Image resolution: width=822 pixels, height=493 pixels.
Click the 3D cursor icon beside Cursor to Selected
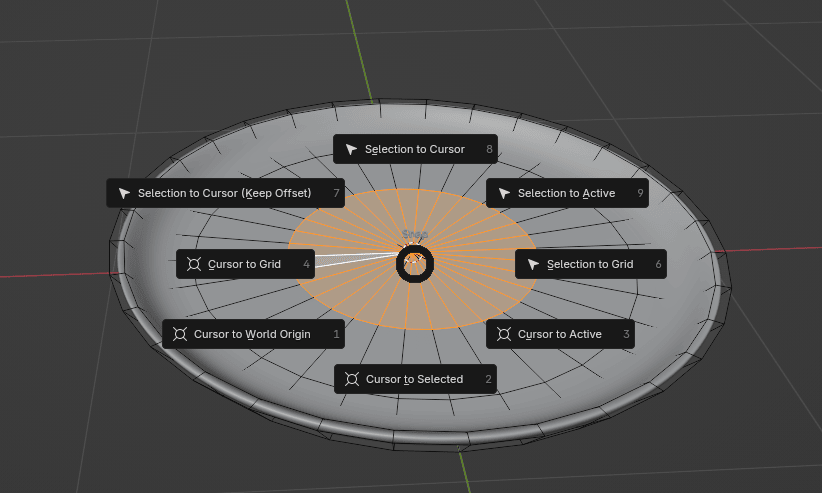(x=352, y=379)
